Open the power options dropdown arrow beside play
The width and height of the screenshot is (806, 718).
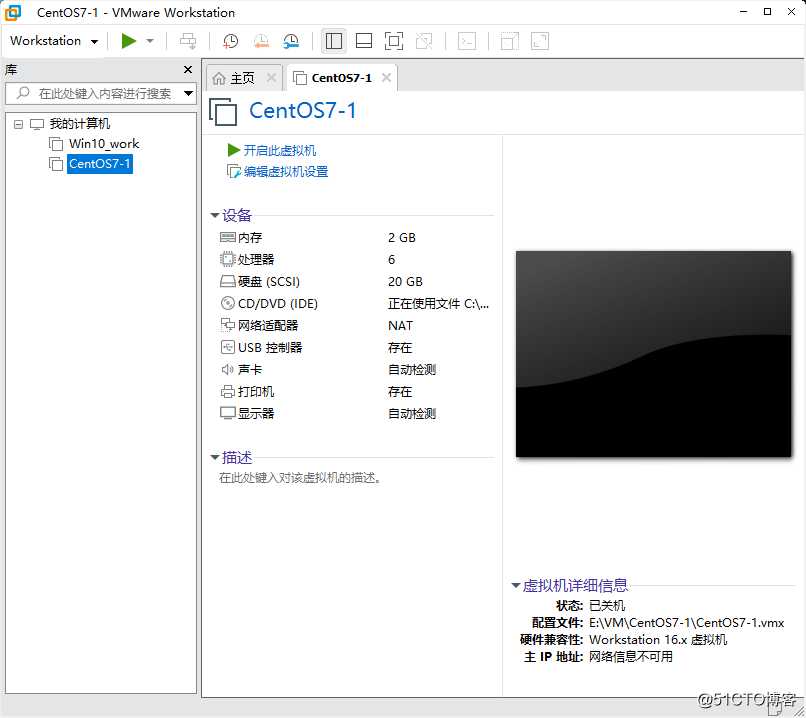150,41
